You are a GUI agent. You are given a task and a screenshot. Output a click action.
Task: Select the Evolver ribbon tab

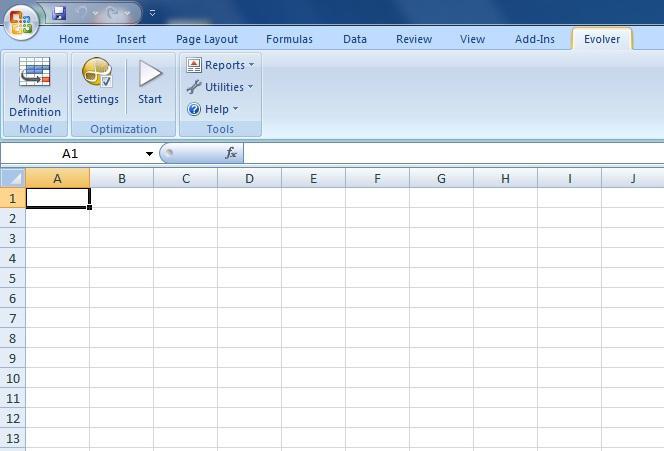pyautogui.click(x=602, y=39)
